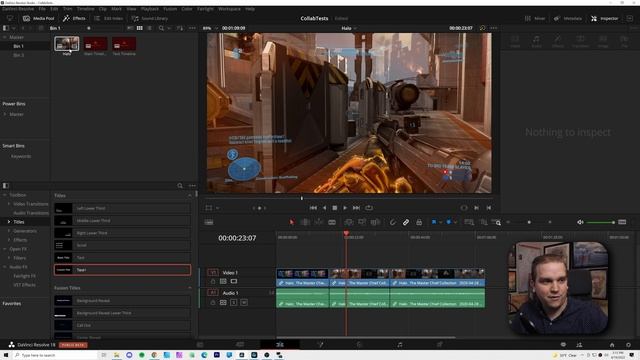Viewport: 640px width, 360px height.
Task: Open the Playback menu
Action: click(x=150, y=9)
